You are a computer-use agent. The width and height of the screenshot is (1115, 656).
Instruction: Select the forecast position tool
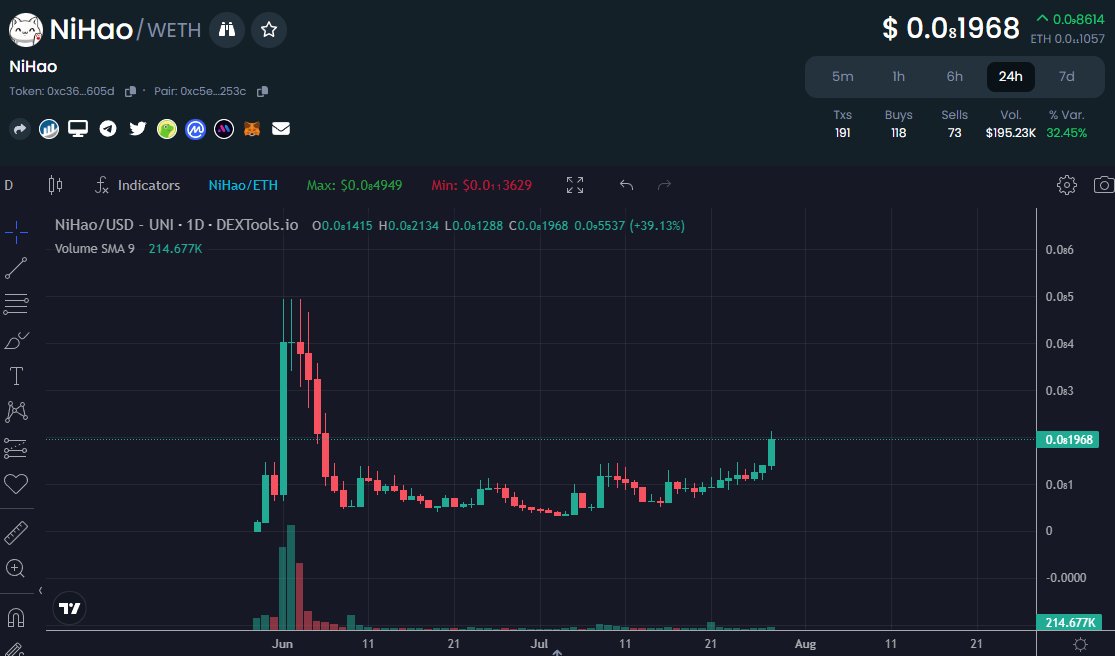click(x=16, y=448)
